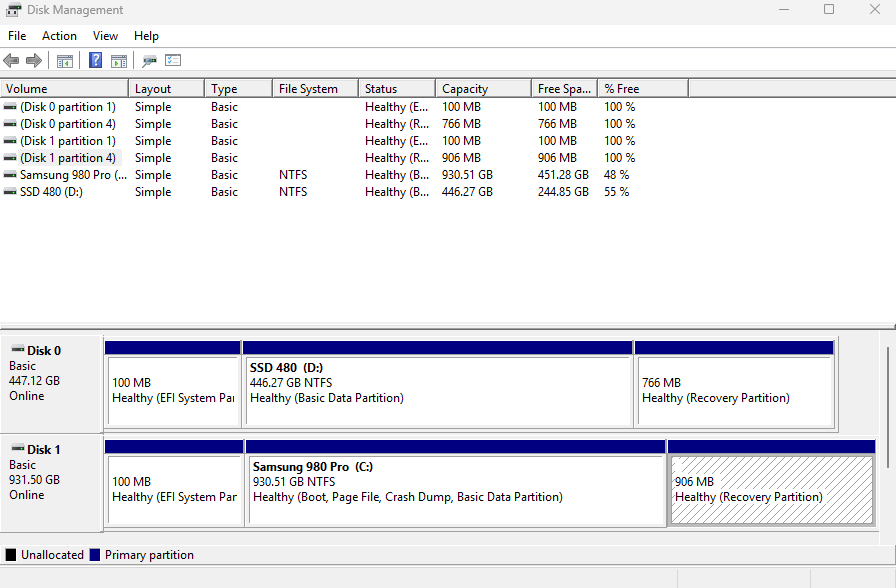Image resolution: width=896 pixels, height=588 pixels.
Task: Select the hatched 906 MB Recovery Partition block
Action: [x=771, y=483]
